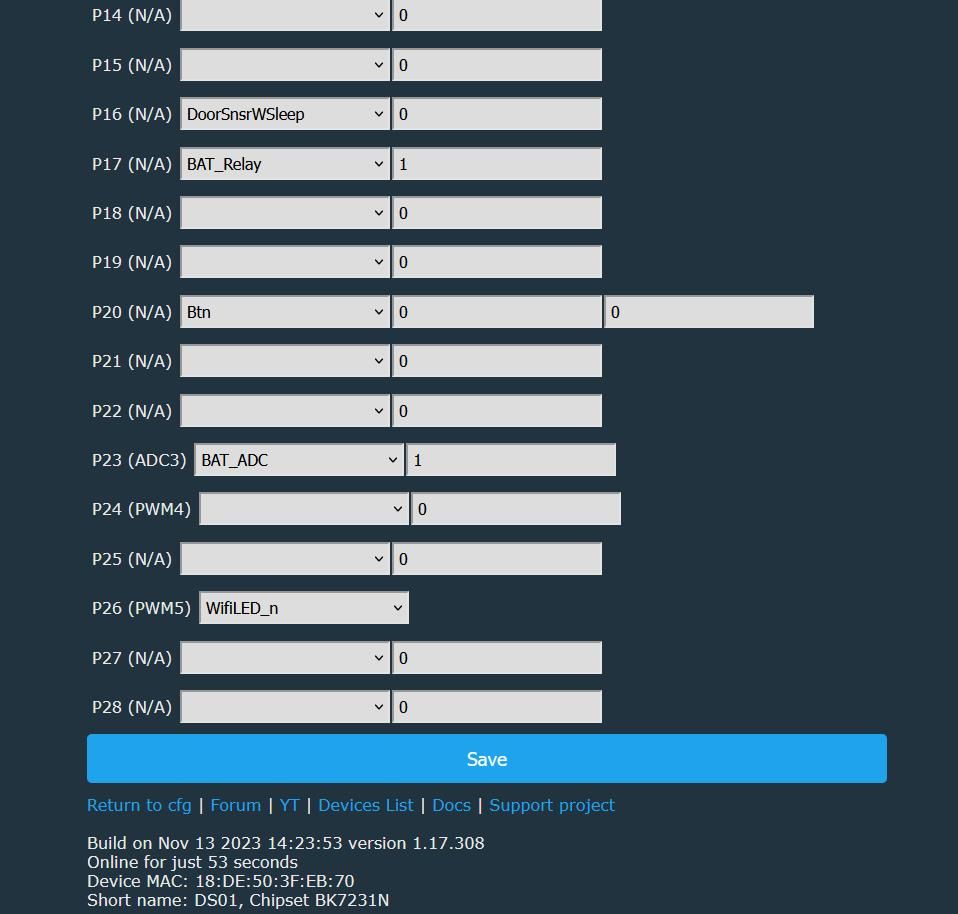Expand the empty P14 role dropdown

pyautogui.click(x=285, y=15)
